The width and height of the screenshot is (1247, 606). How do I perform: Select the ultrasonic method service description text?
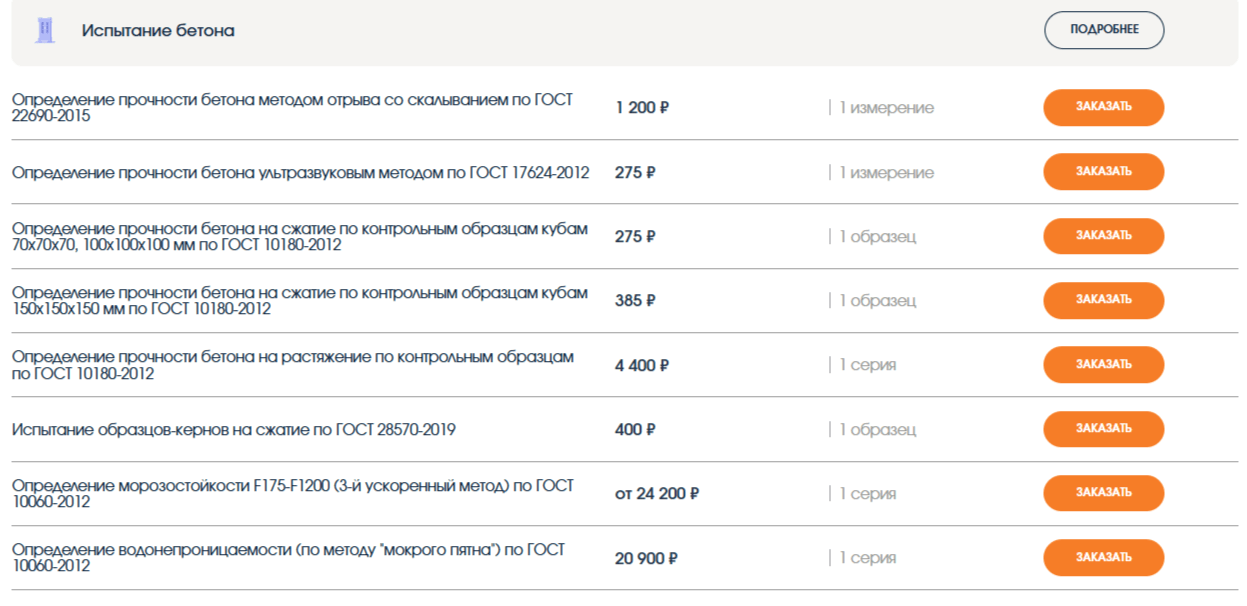300,173
